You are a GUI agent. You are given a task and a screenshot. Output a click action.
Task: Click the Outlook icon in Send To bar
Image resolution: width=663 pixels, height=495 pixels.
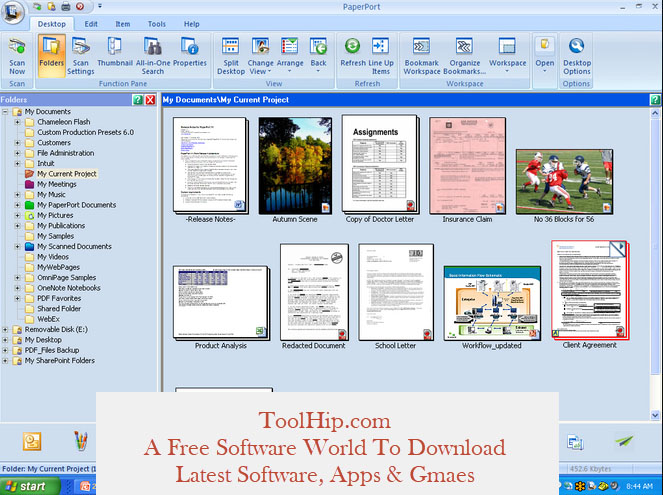[32, 441]
